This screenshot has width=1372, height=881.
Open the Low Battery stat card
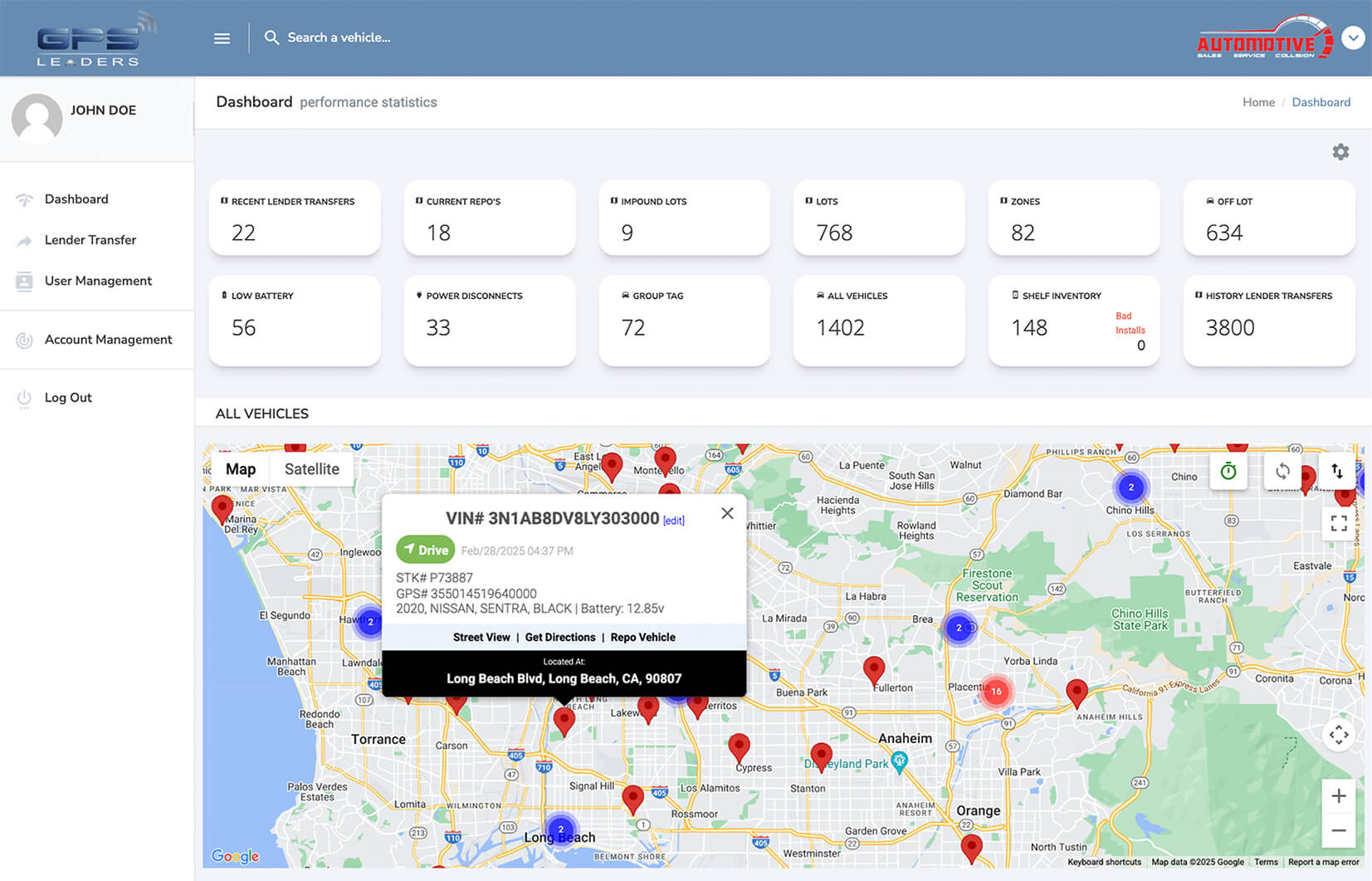[295, 320]
